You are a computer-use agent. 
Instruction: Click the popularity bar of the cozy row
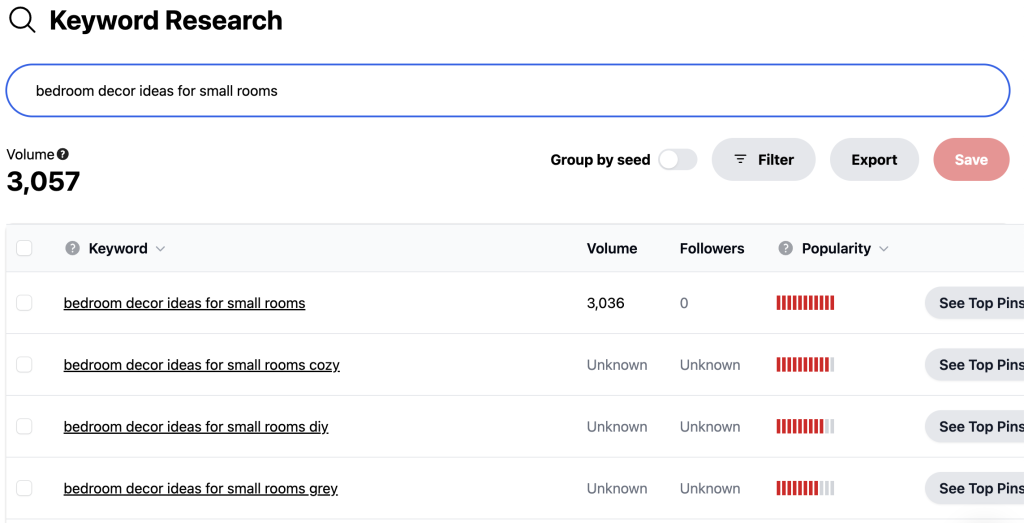pos(805,365)
